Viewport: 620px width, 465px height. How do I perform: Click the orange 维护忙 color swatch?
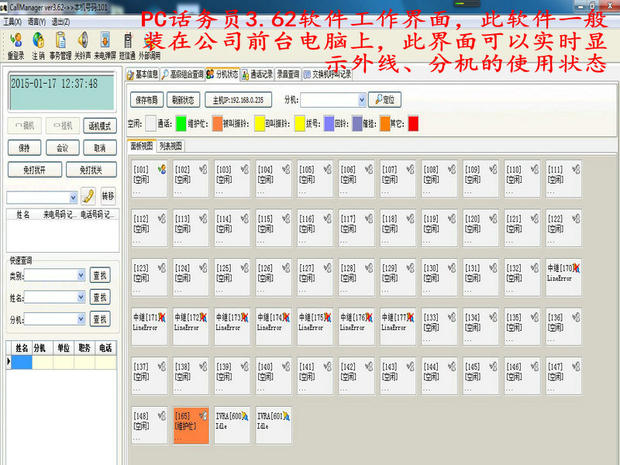tap(218, 124)
